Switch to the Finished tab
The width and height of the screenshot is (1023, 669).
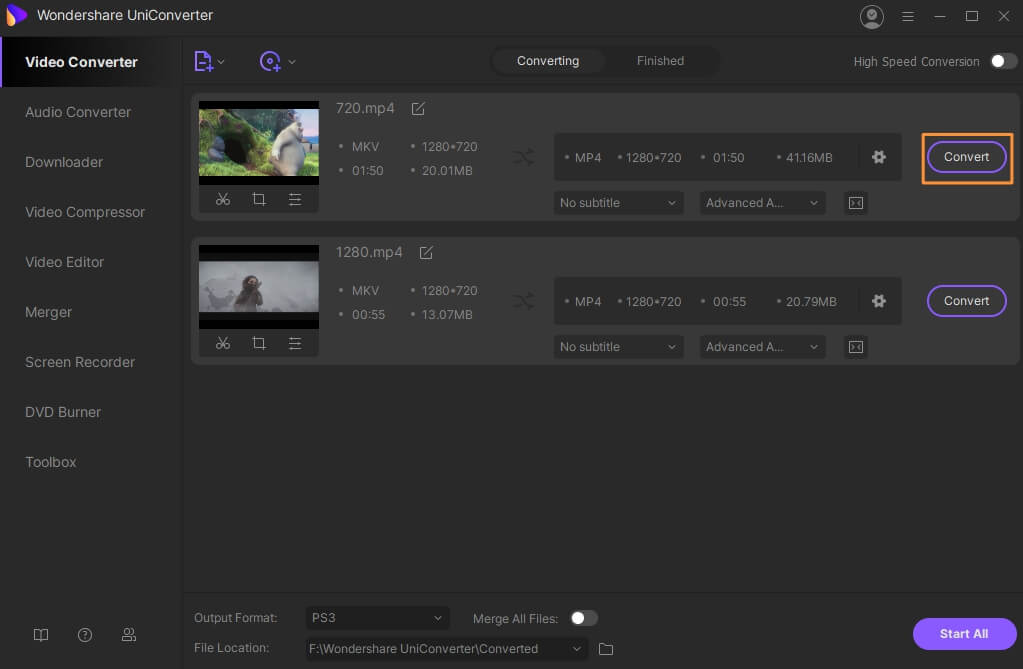tap(660, 61)
